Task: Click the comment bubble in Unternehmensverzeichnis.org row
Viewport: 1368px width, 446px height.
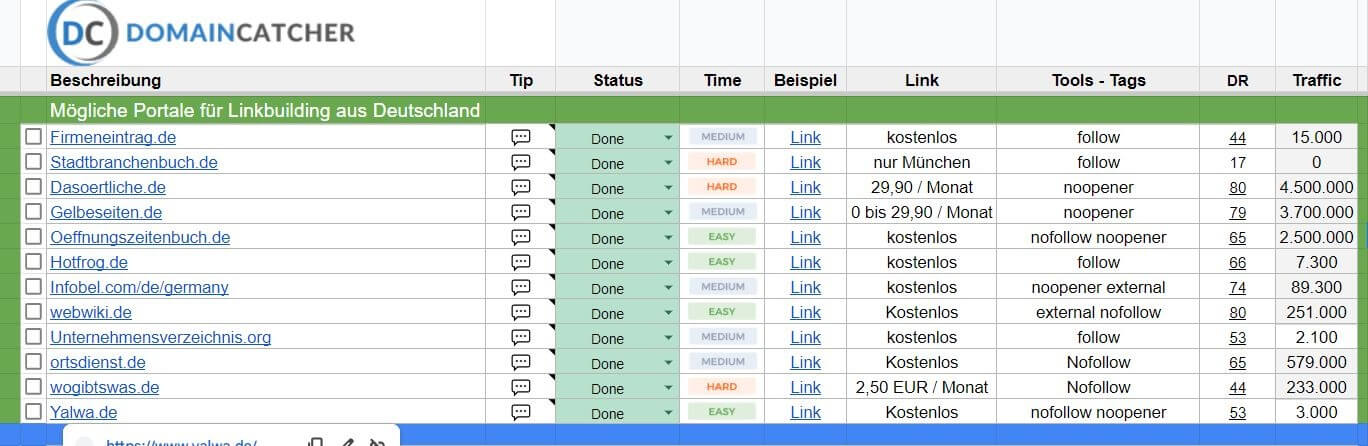Action: click(520, 337)
